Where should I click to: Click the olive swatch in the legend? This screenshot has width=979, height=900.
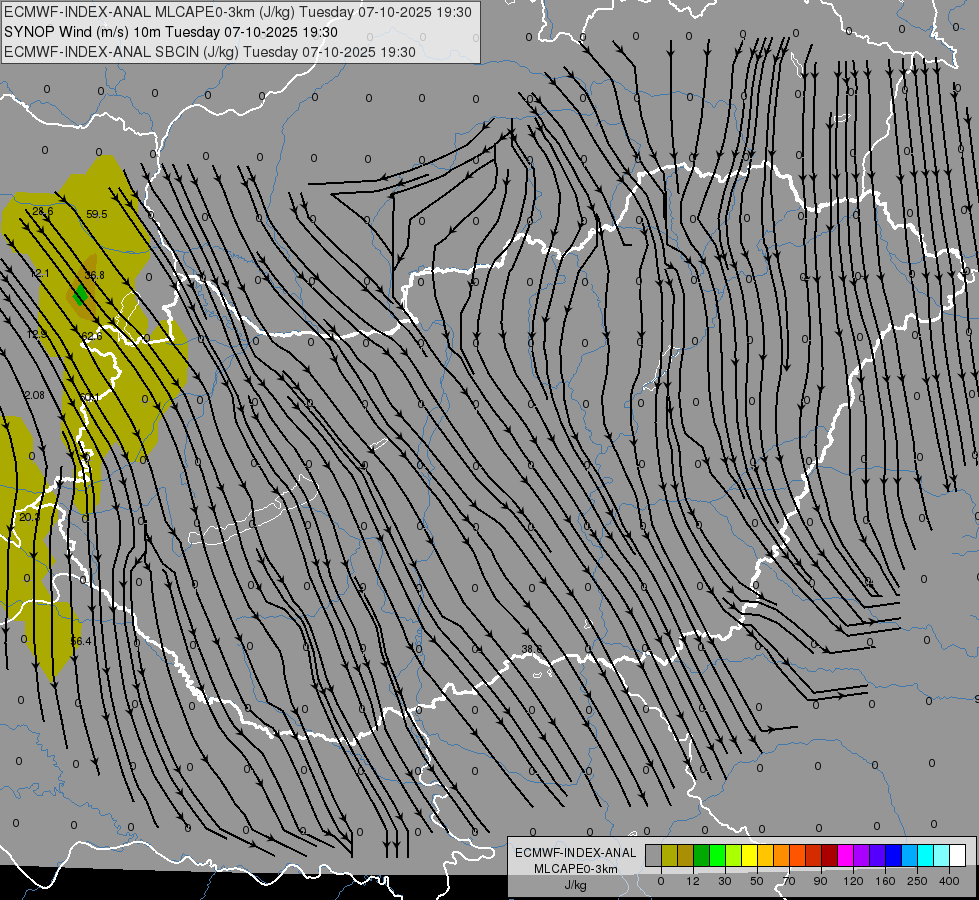(669, 855)
